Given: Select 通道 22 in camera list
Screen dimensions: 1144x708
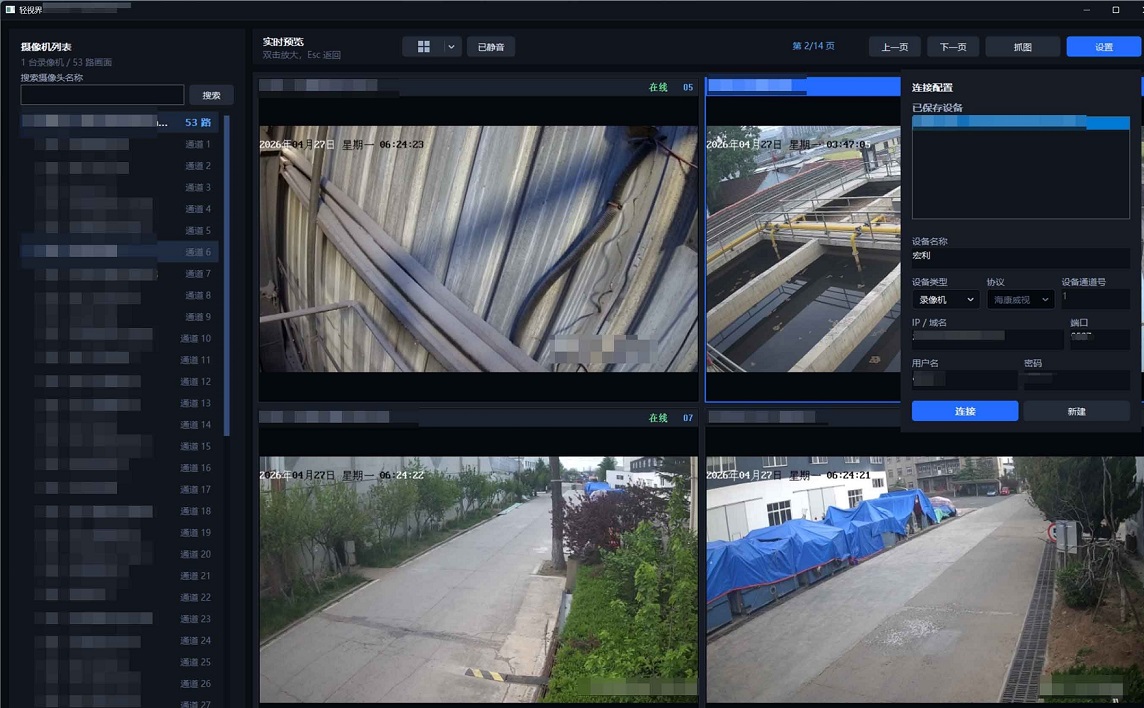Looking at the screenshot, I should [120, 597].
